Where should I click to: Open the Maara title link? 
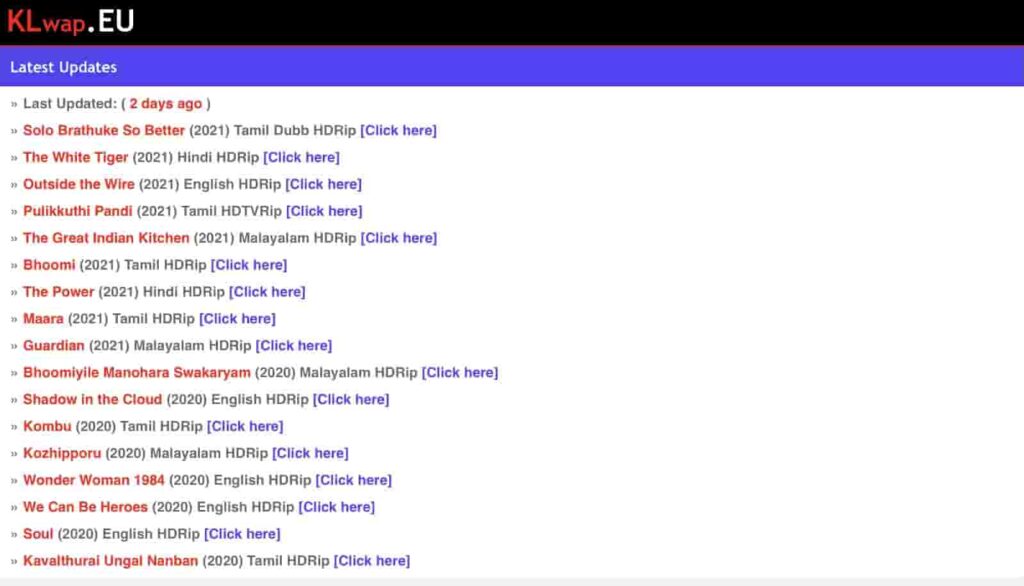coord(43,319)
